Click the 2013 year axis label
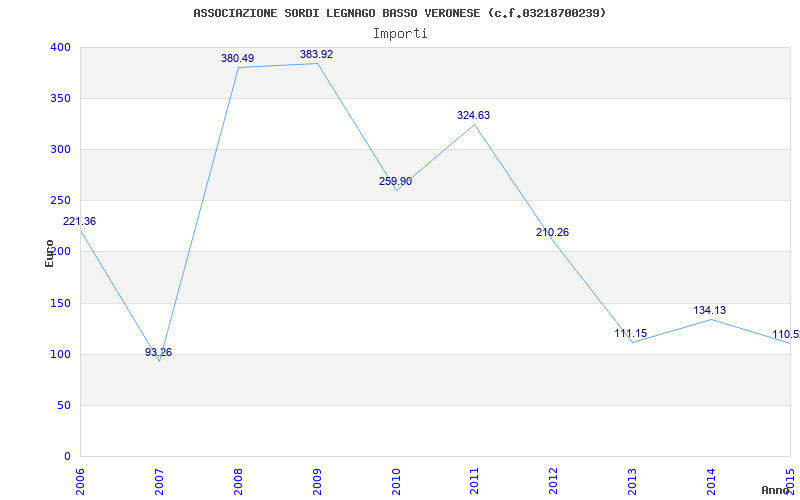The width and height of the screenshot is (800, 500). tap(633, 482)
